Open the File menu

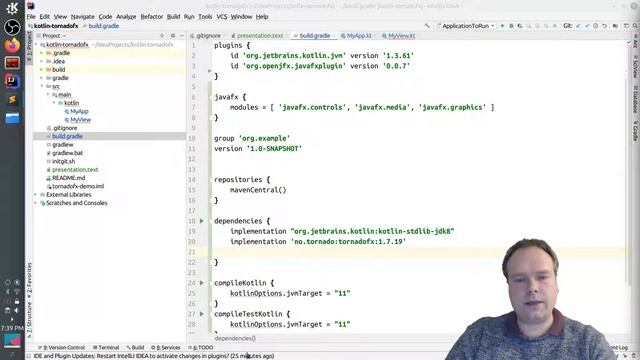[31, 17]
